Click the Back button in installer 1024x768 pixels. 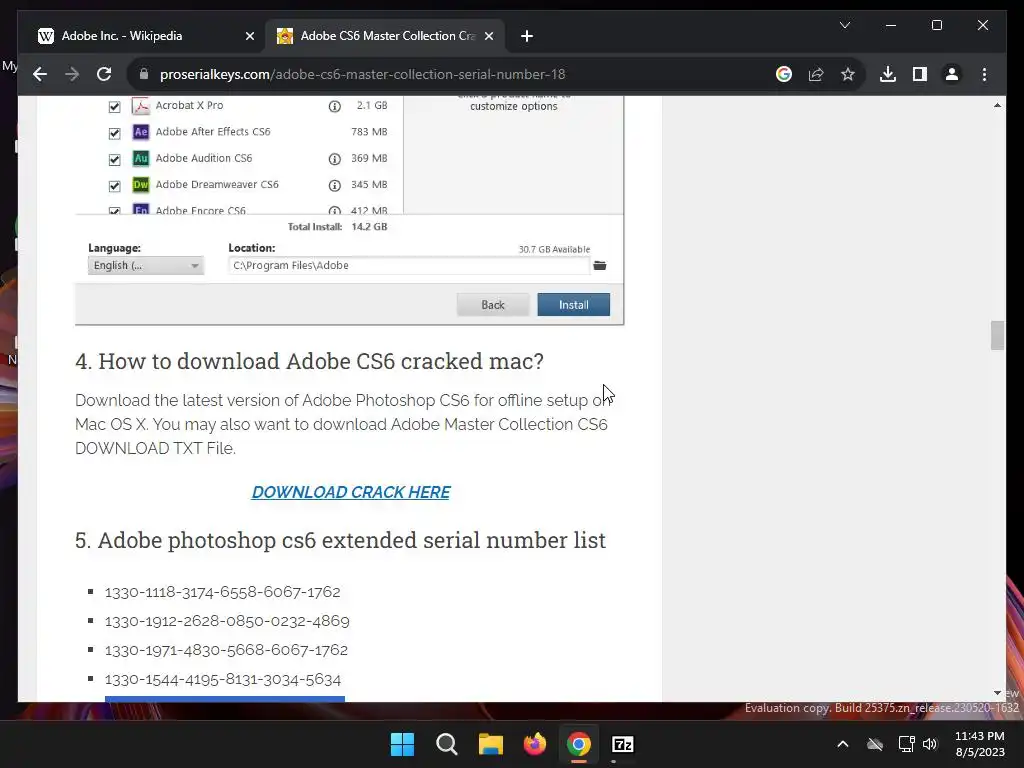click(x=492, y=305)
